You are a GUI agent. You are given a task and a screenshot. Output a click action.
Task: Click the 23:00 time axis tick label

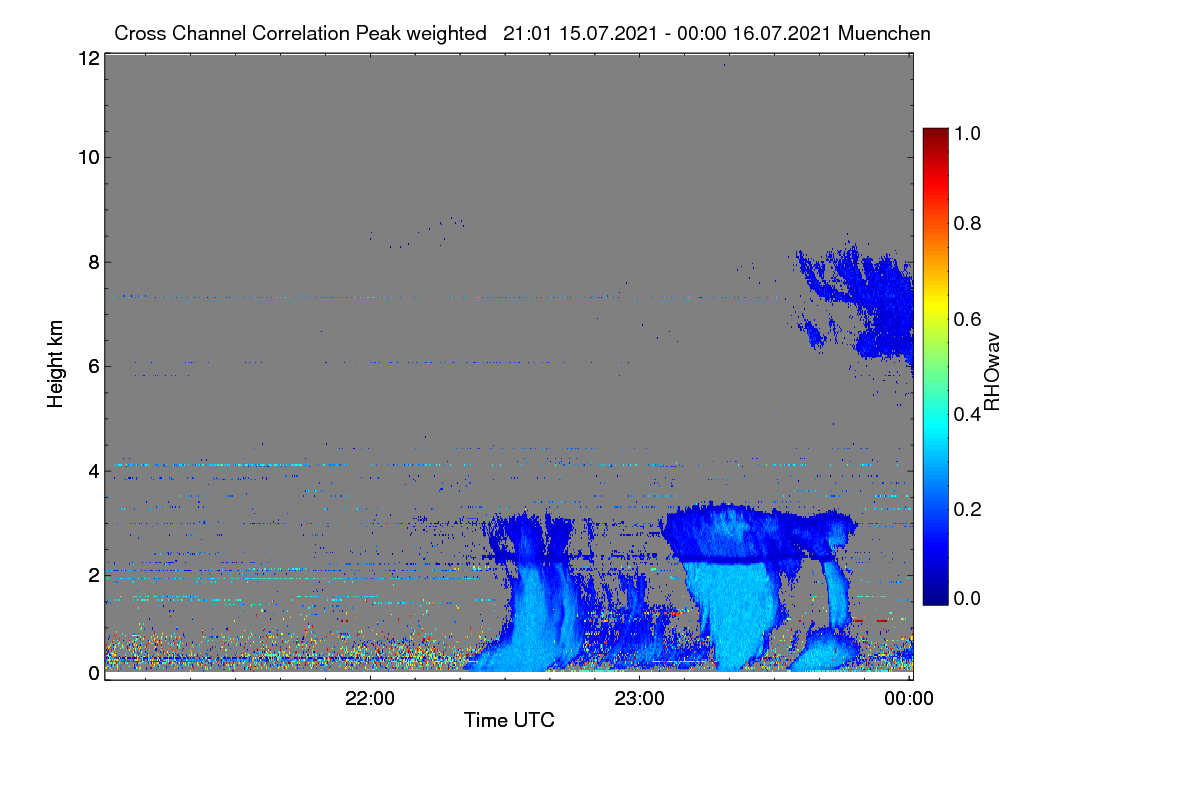click(x=640, y=699)
